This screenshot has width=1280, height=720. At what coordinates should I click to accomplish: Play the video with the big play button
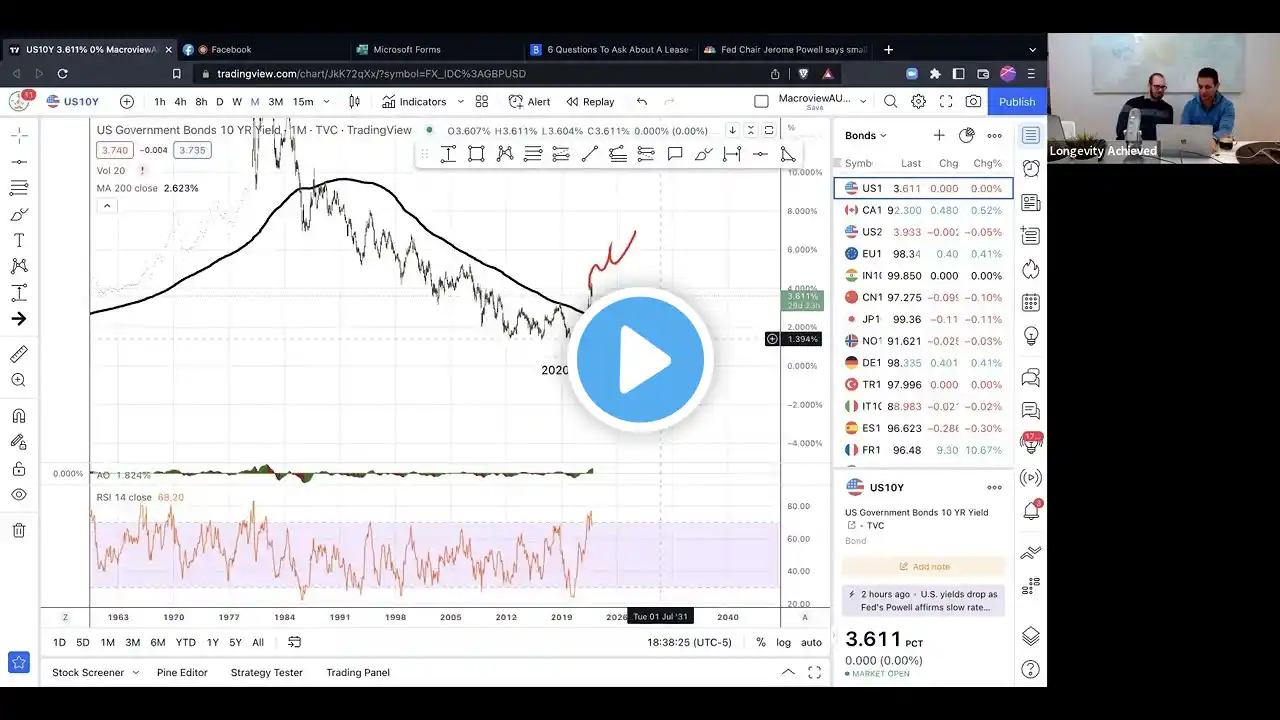coord(640,360)
